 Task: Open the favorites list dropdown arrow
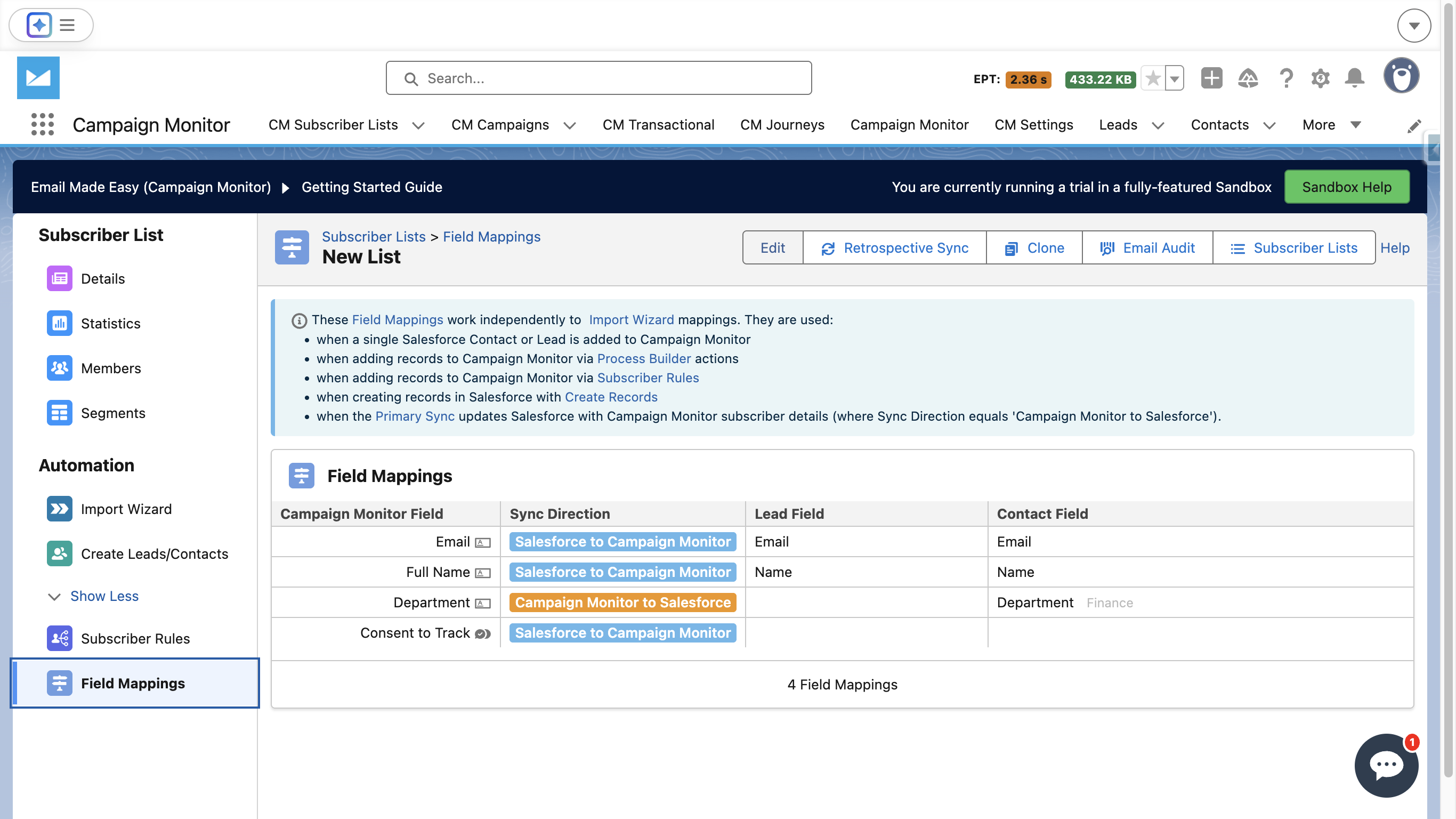point(1175,78)
